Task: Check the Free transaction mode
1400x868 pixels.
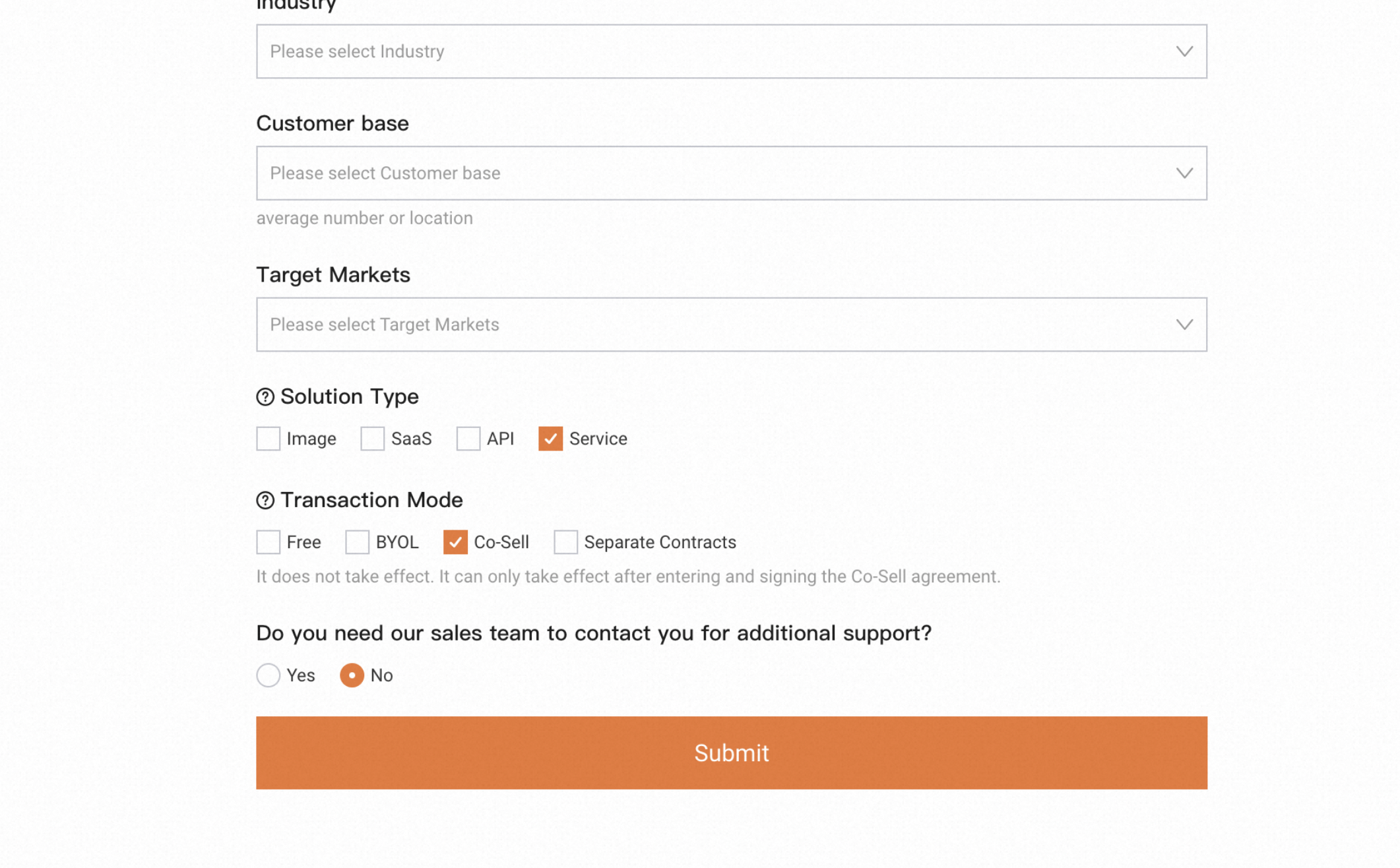Action: click(268, 542)
